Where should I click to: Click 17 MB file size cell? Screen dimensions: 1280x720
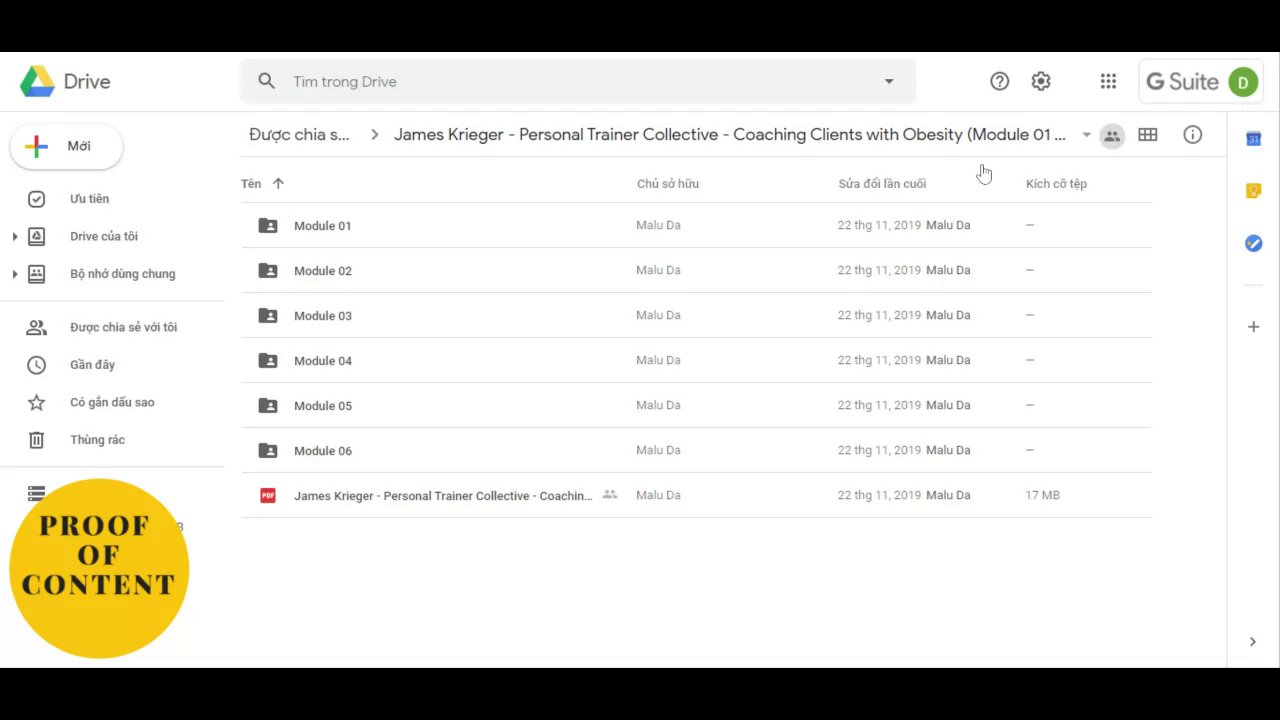pos(1042,495)
